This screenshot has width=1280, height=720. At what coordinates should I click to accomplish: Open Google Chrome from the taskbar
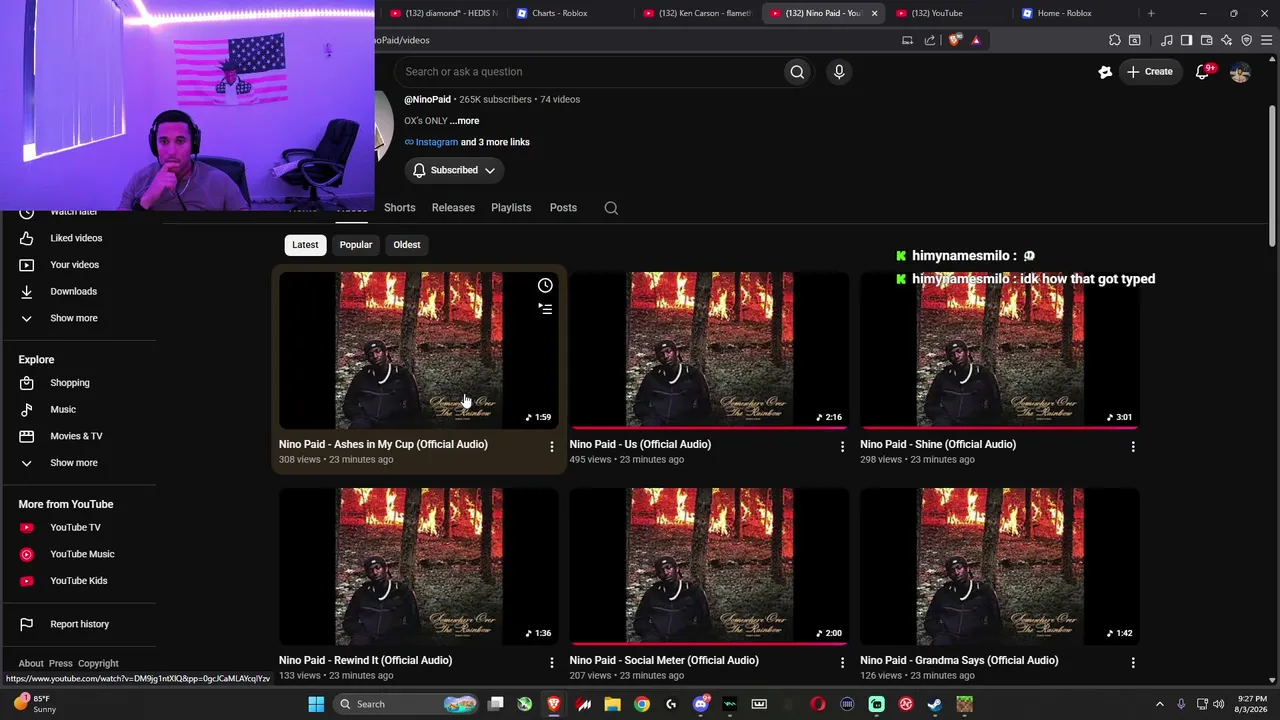tap(642, 704)
